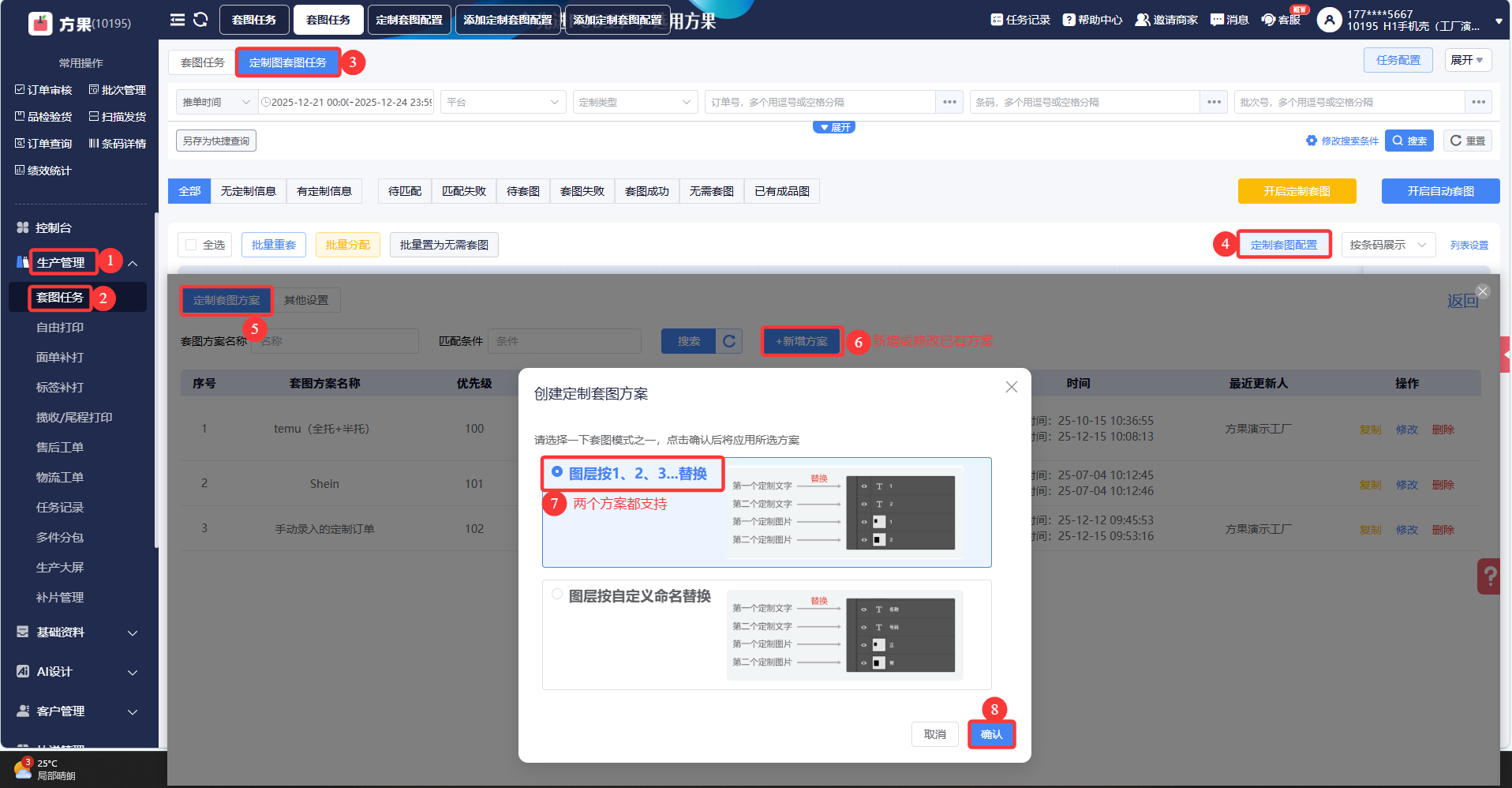Screen dimensions: 1512x788
Task: Select the 图层按自定义命名替换 radio option
Action: [557, 595]
